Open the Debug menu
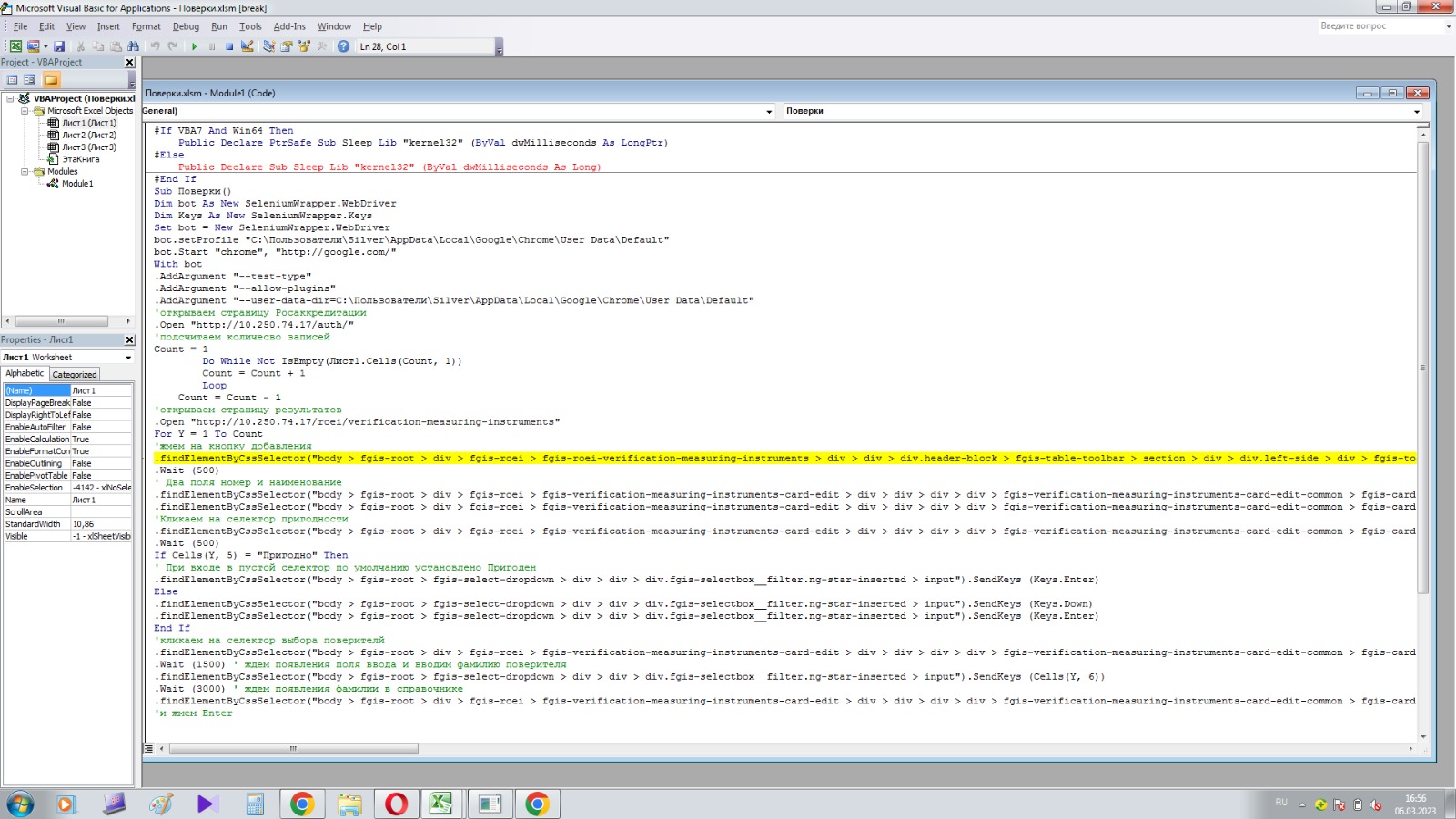This screenshot has width=1456, height=819. click(x=186, y=26)
